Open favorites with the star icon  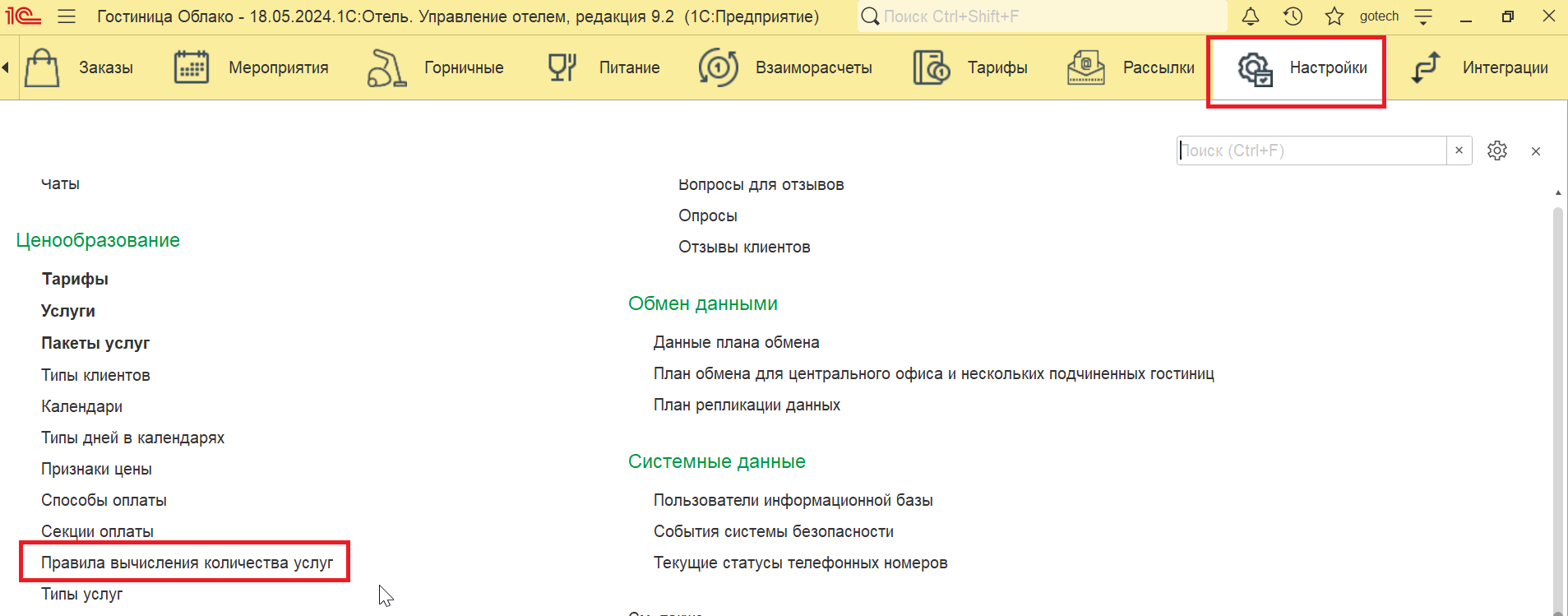[1334, 16]
